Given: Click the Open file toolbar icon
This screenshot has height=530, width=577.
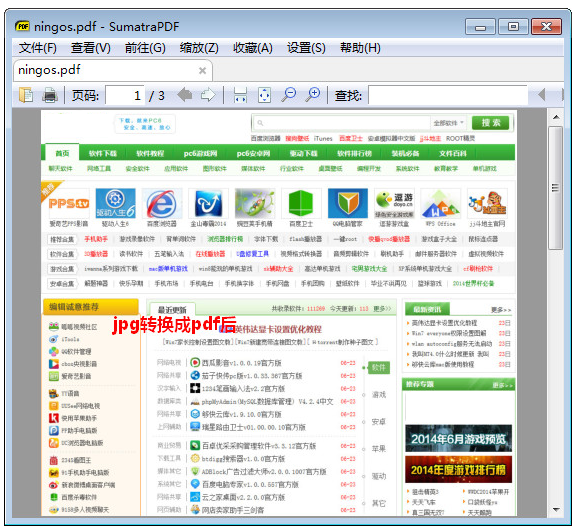Looking at the screenshot, I should pyautogui.click(x=26, y=95).
